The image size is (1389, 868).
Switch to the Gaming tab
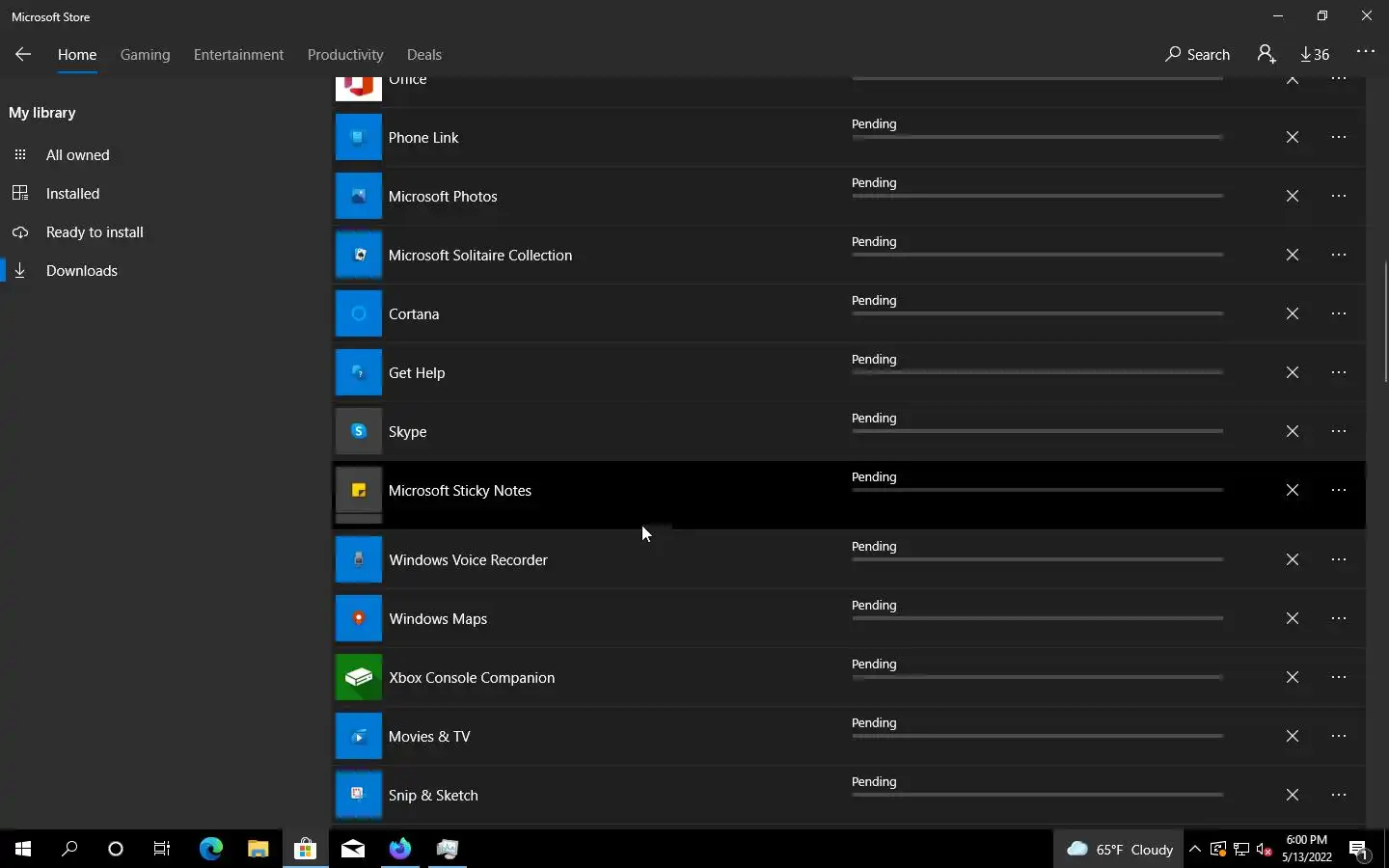146,55
